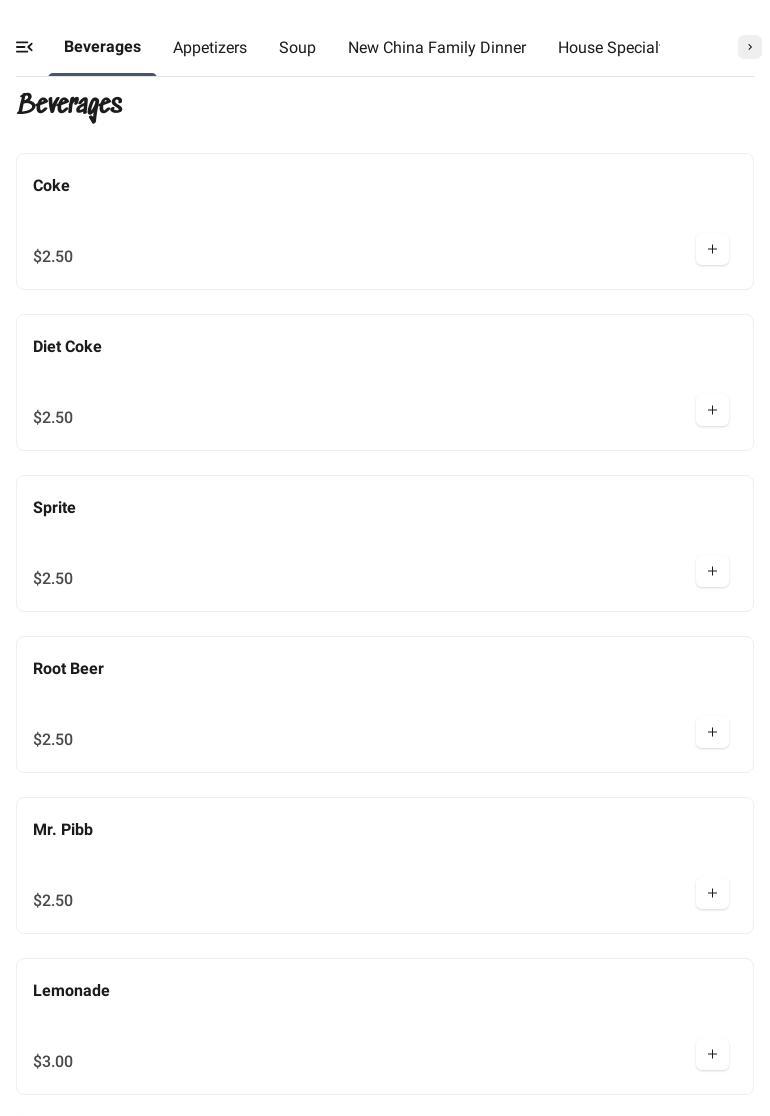Add Lemonade to the cart
The width and height of the screenshot is (770, 1116).
[x=712, y=1055]
